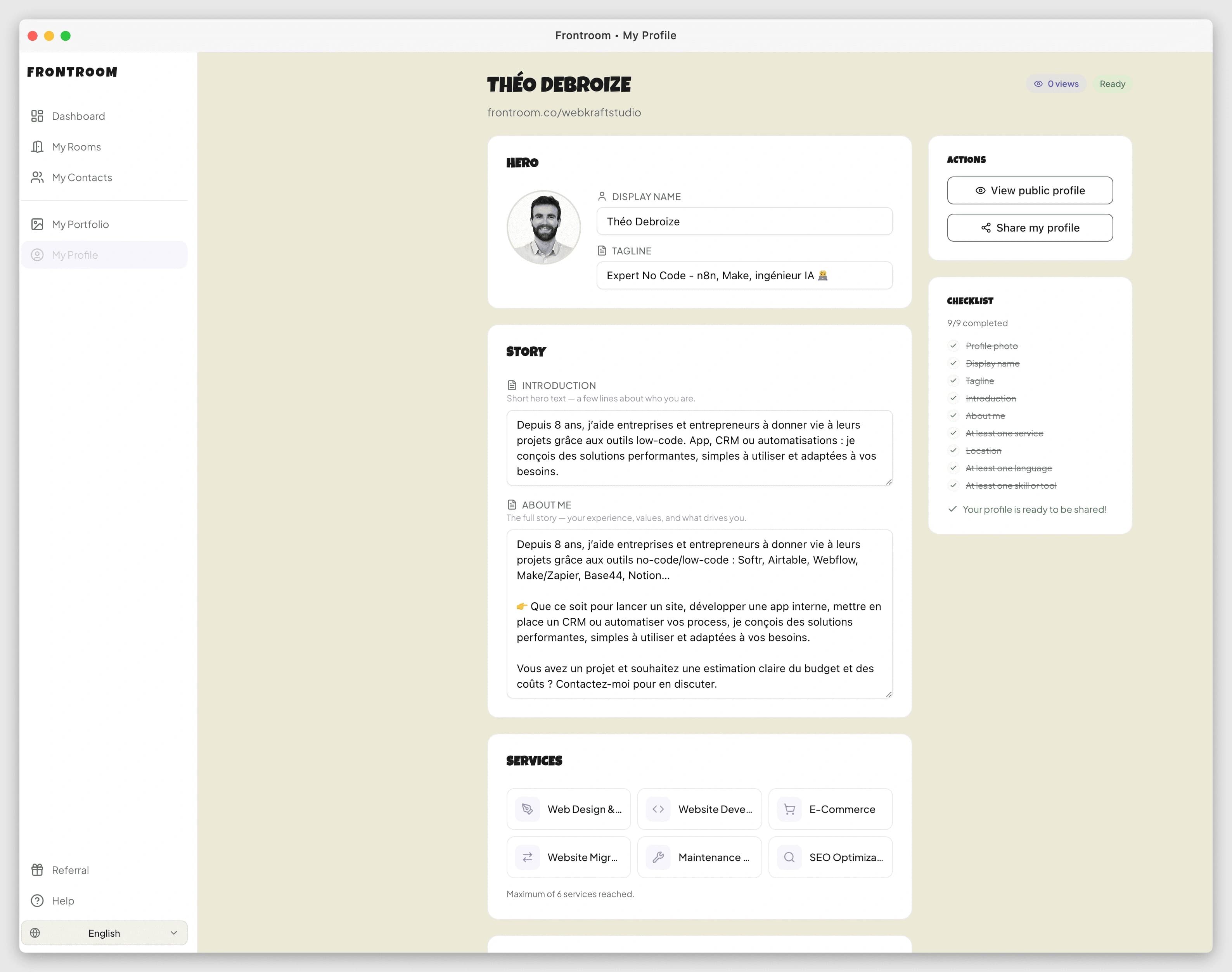Viewport: 1232px width, 972px height.
Task: Click the Frontroom logo
Action: pos(72,72)
